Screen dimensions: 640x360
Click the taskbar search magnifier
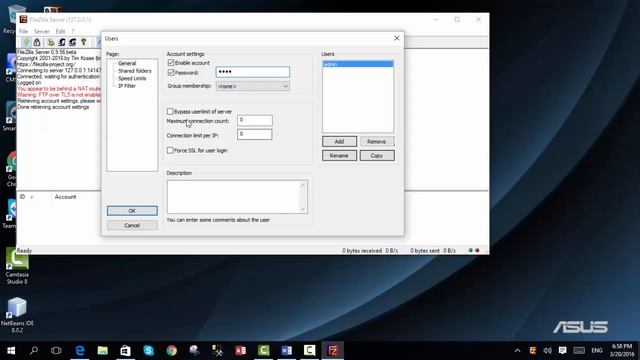tap(34, 351)
